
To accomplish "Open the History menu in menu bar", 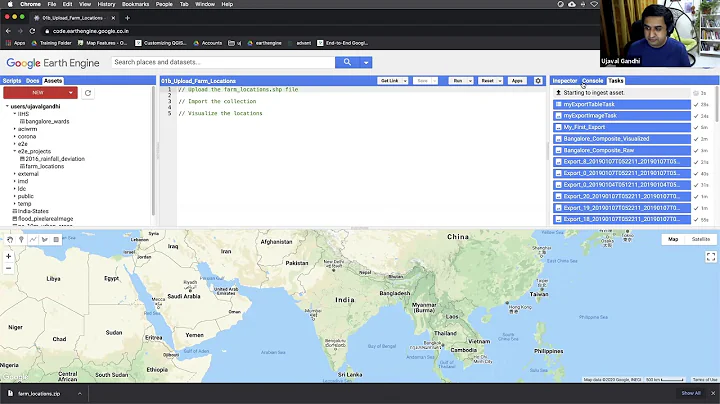I will [107, 4].
